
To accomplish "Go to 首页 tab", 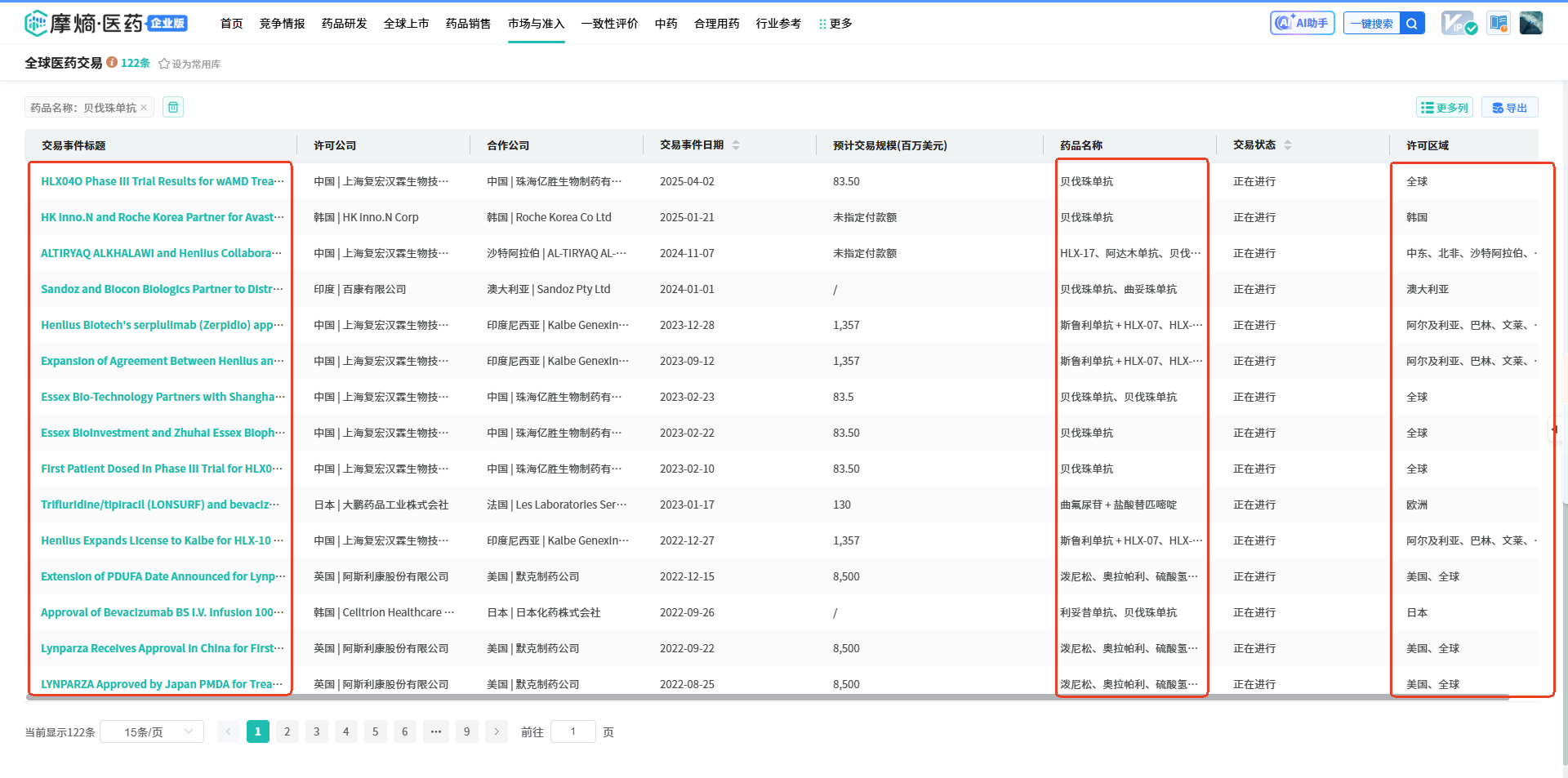I will point(232,24).
